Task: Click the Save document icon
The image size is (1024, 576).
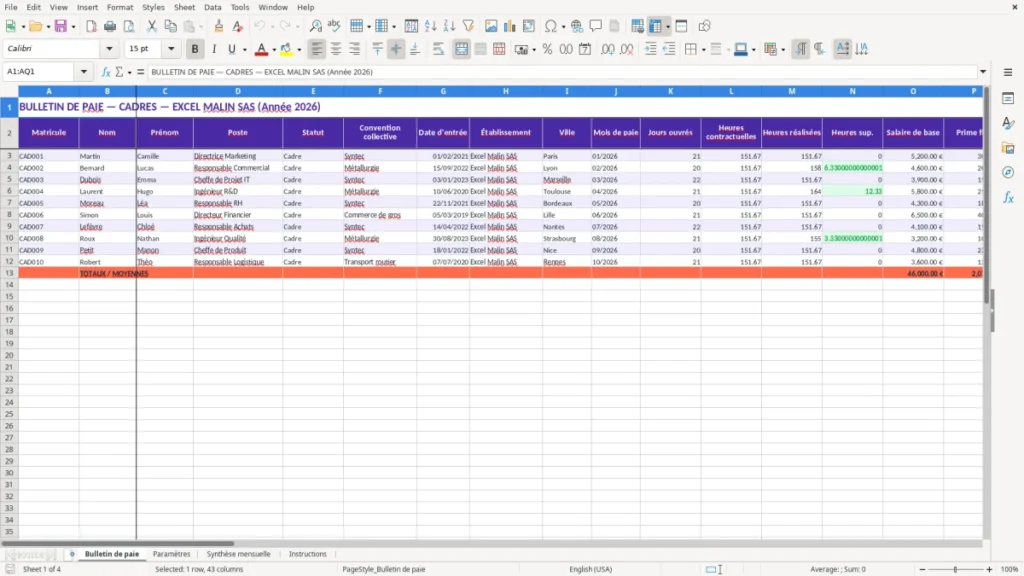Action: [61, 26]
